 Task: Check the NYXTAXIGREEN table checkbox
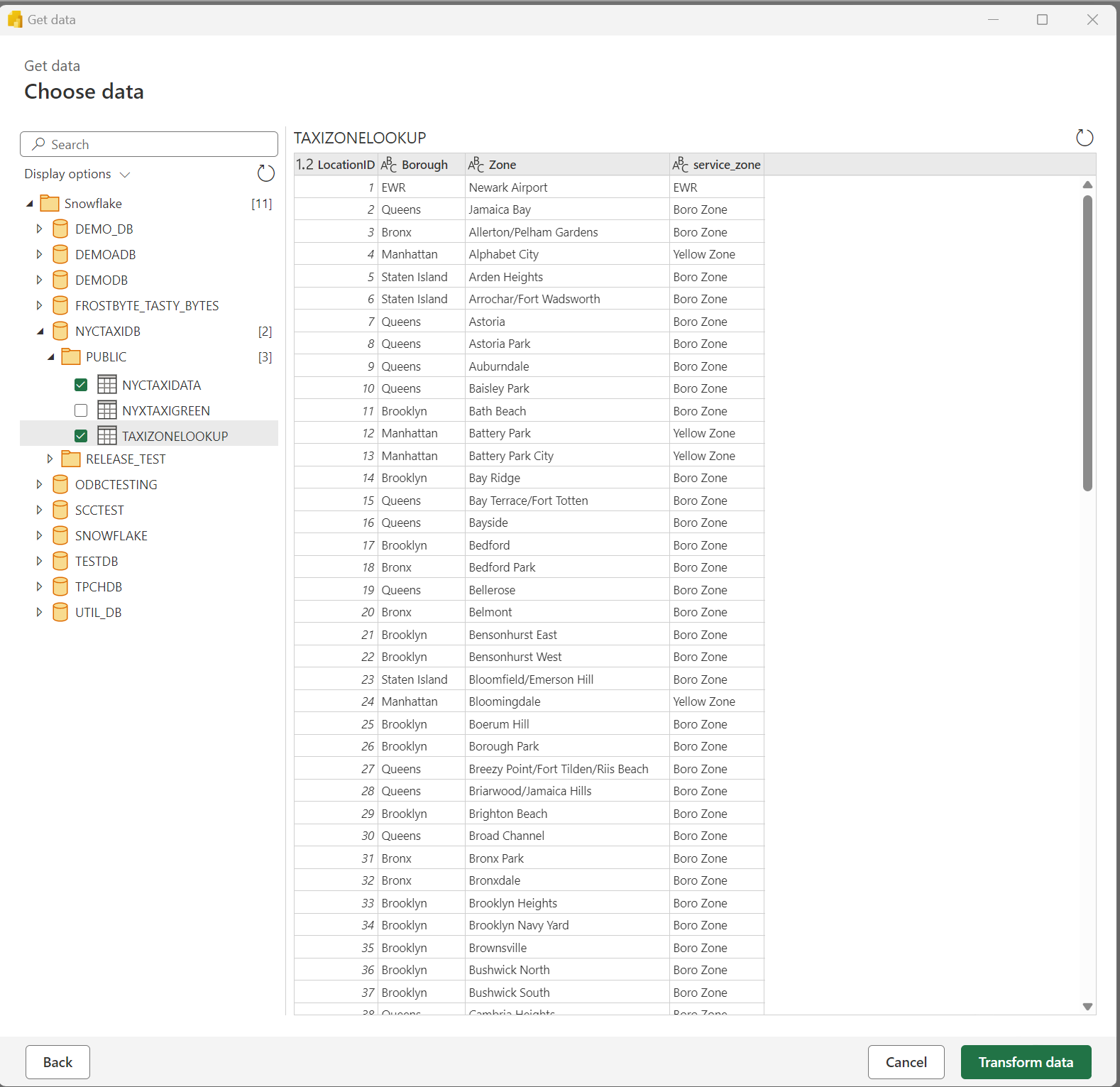click(81, 410)
